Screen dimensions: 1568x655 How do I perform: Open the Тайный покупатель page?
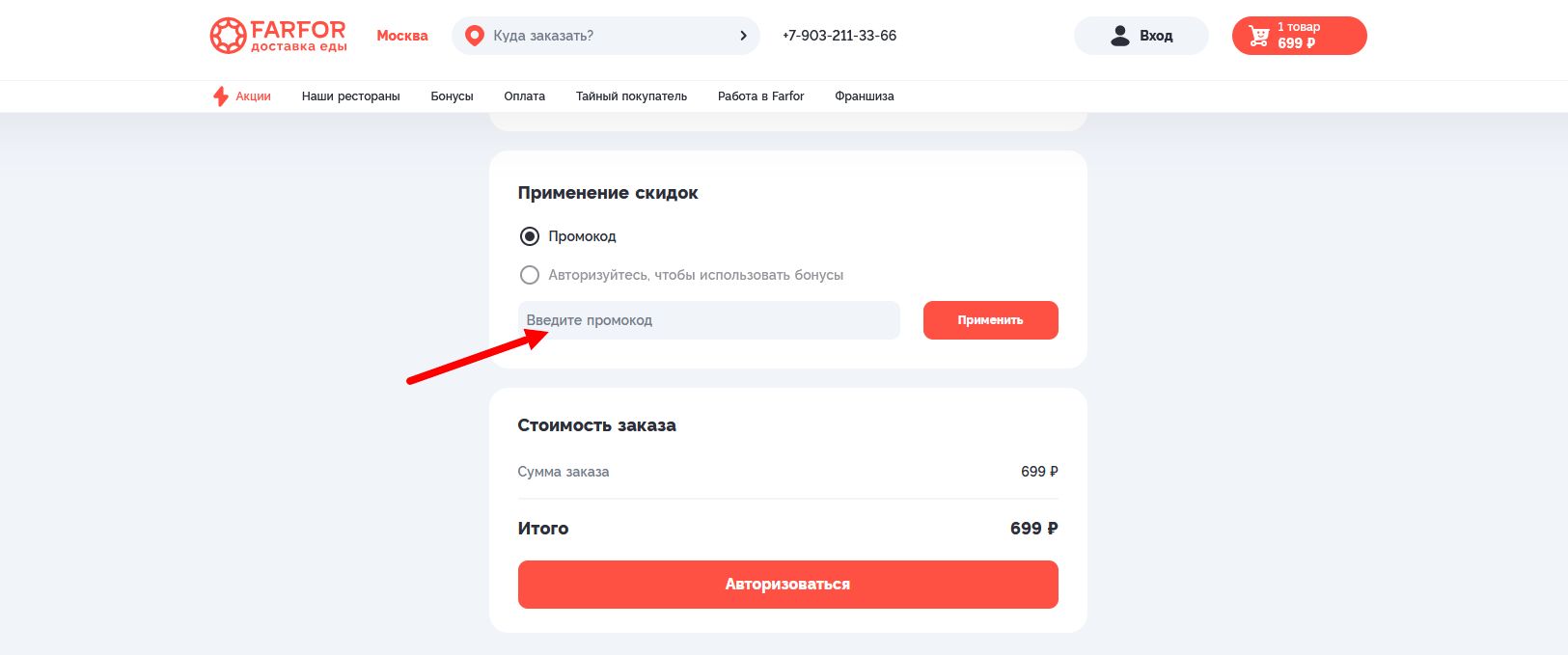coord(630,96)
